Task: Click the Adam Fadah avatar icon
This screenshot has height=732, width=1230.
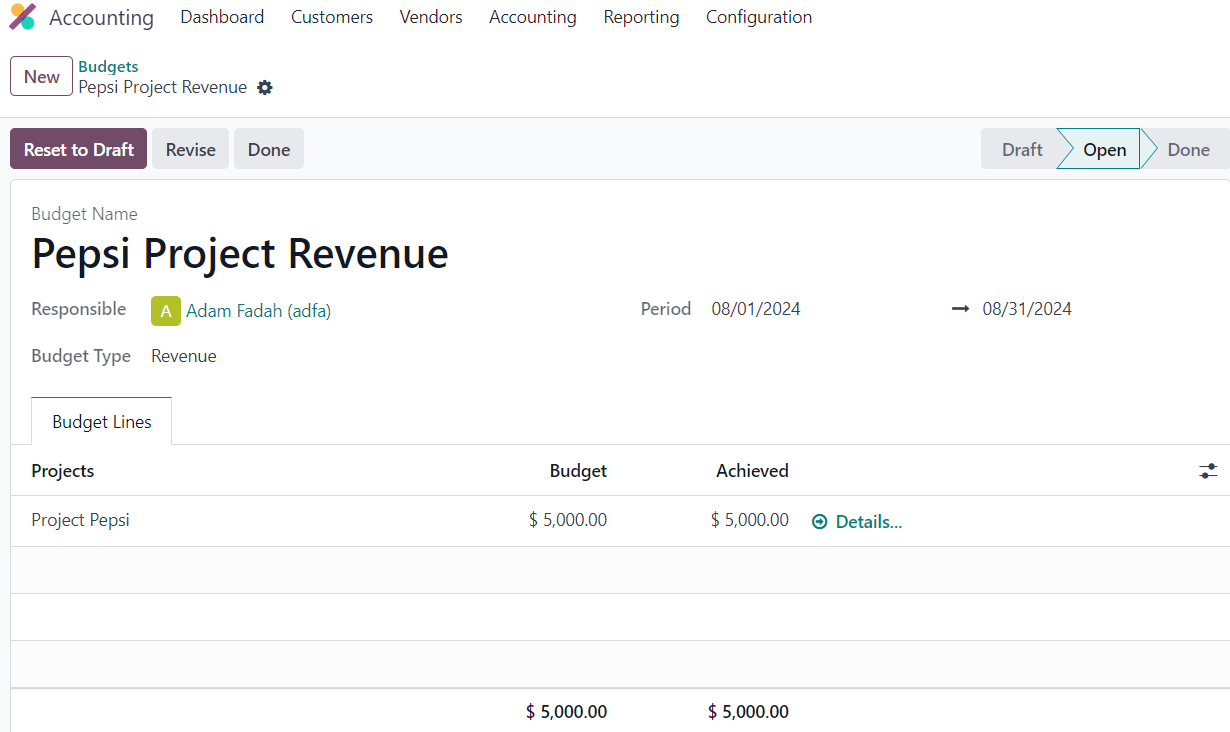Action: tap(166, 311)
